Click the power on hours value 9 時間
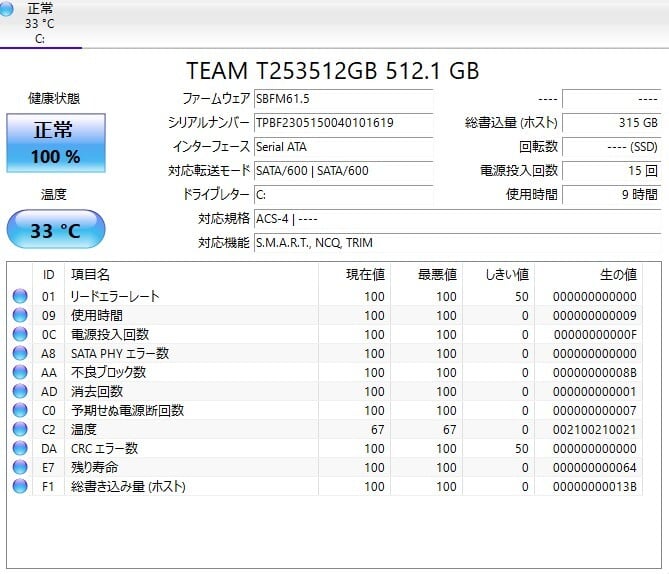 612,195
